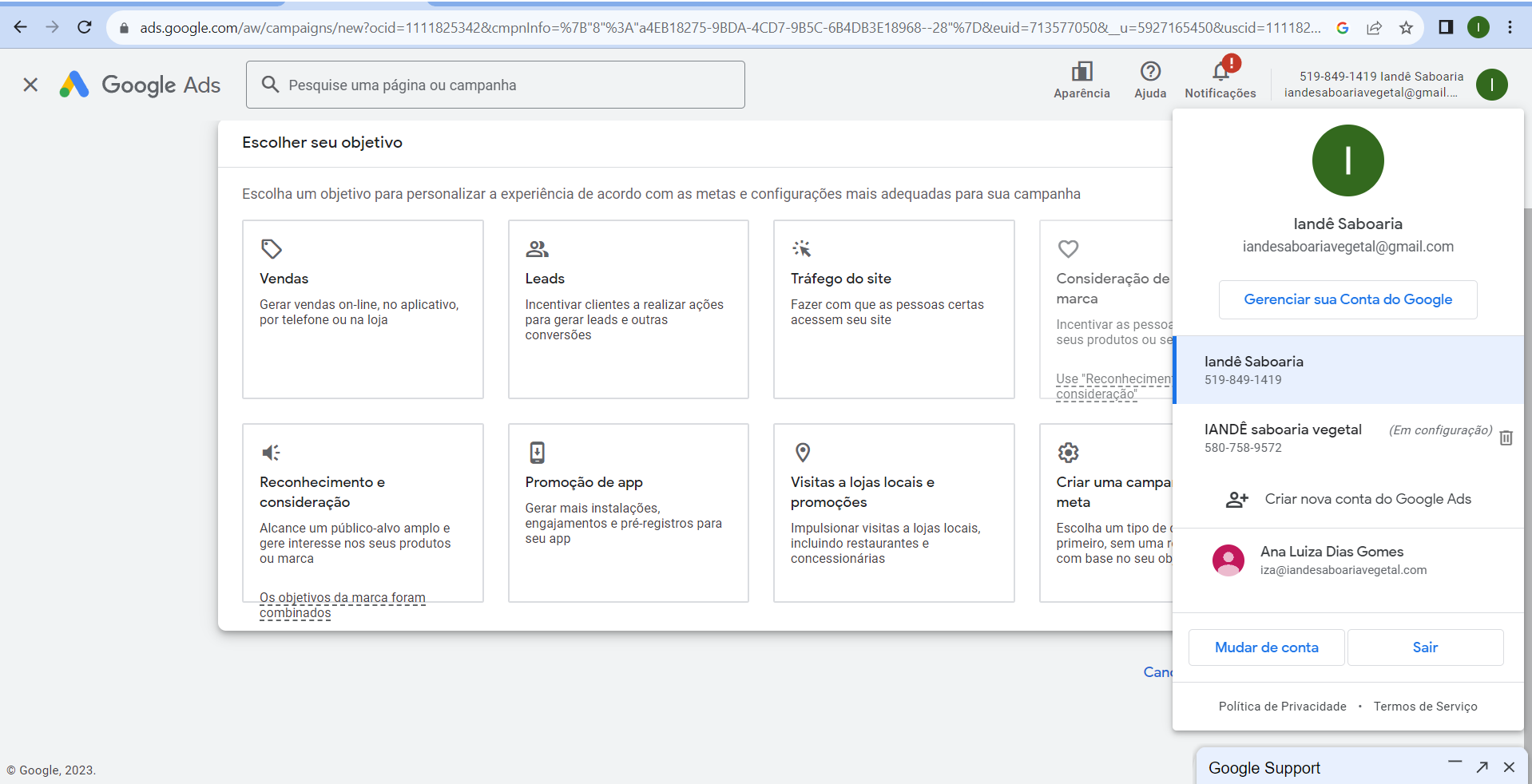Click Ana Luiza Dias Gomes avatar
The image size is (1532, 784).
click(1228, 560)
